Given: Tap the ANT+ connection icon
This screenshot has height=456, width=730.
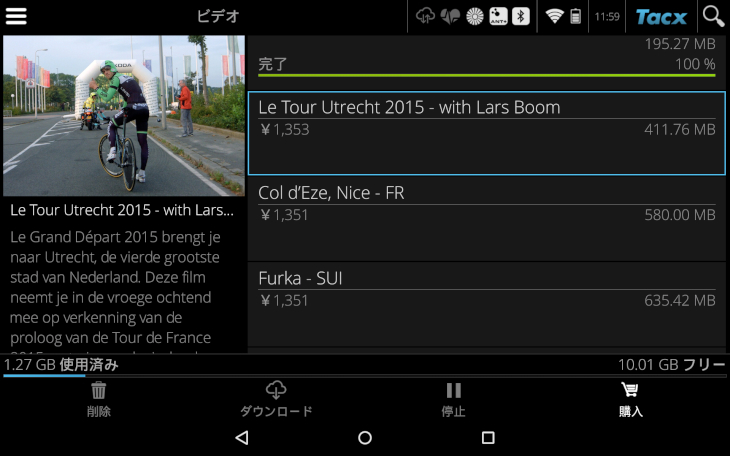Looking at the screenshot, I should (498, 16).
